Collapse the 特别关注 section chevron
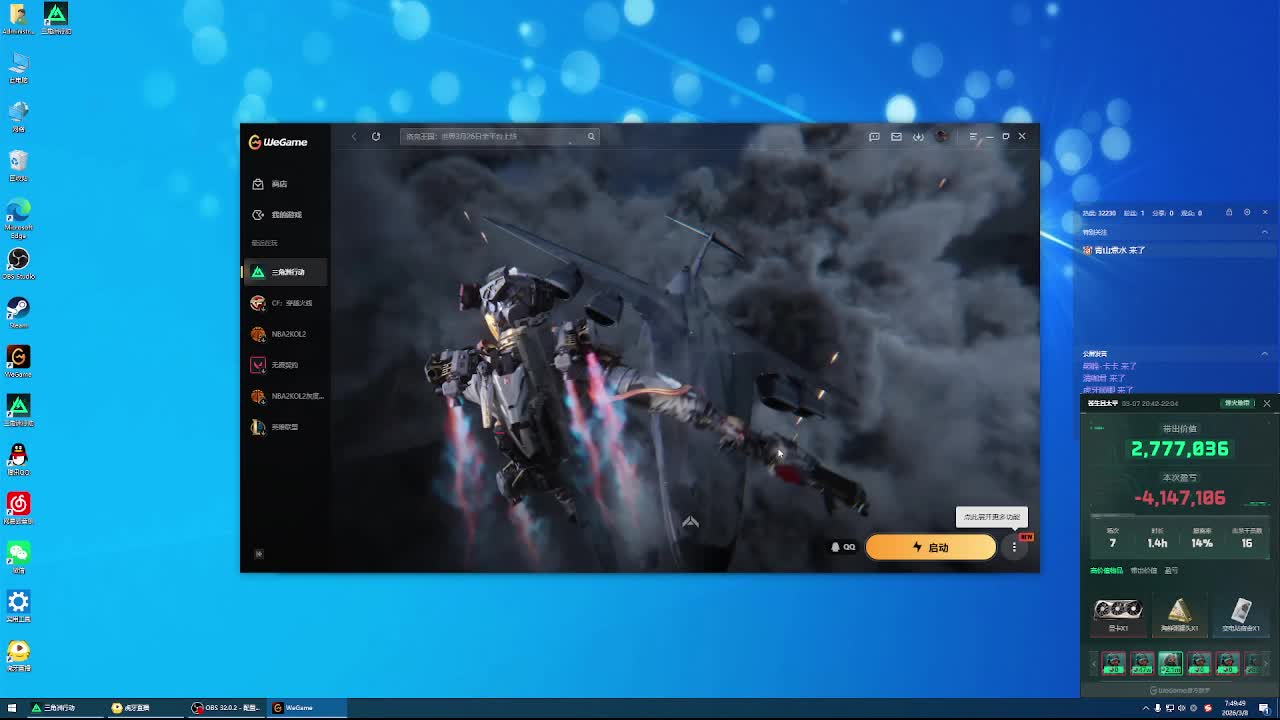1280x720 pixels. pyautogui.click(x=1264, y=232)
